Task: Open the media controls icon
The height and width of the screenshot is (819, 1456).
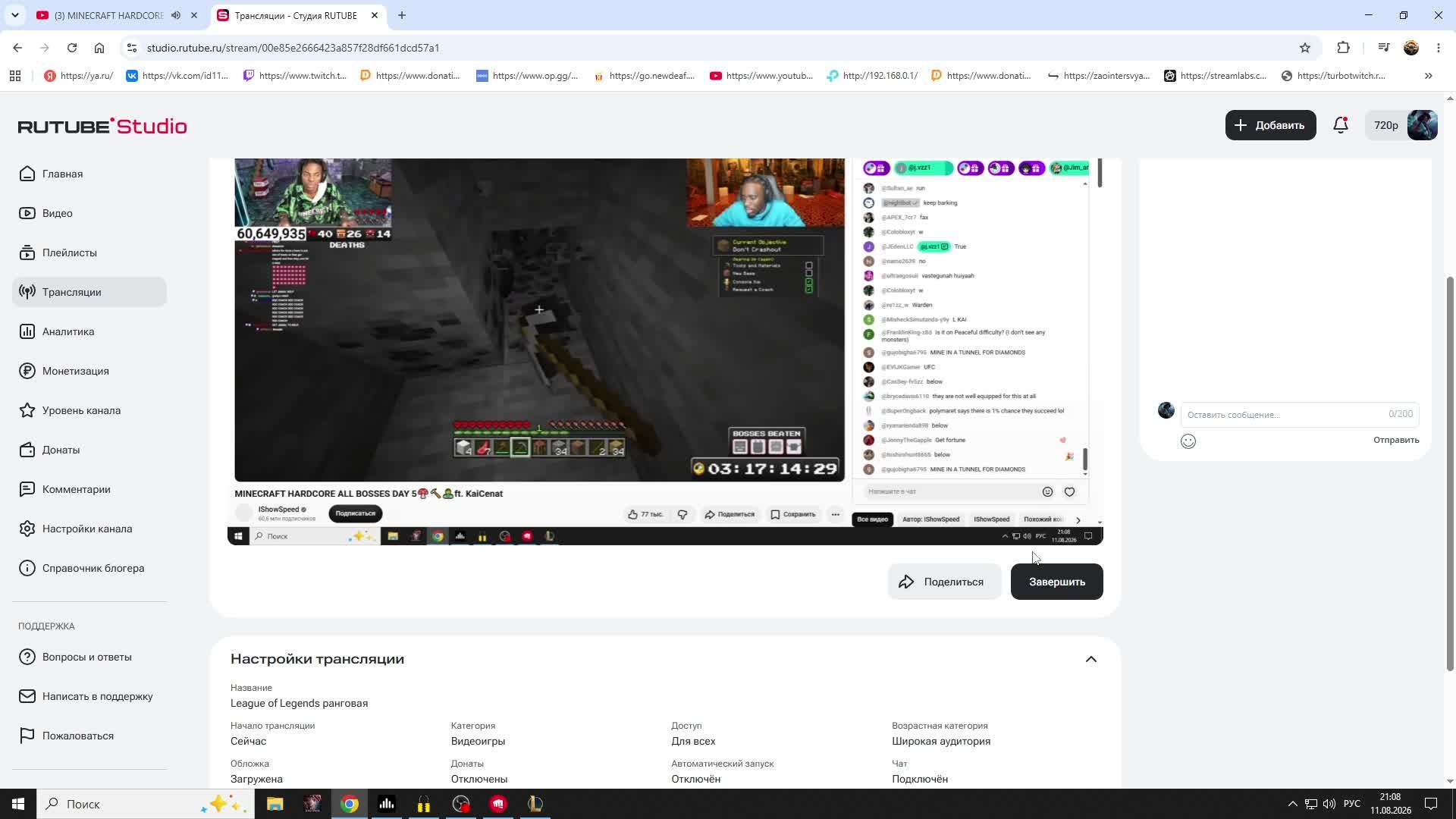Action: (1384, 48)
